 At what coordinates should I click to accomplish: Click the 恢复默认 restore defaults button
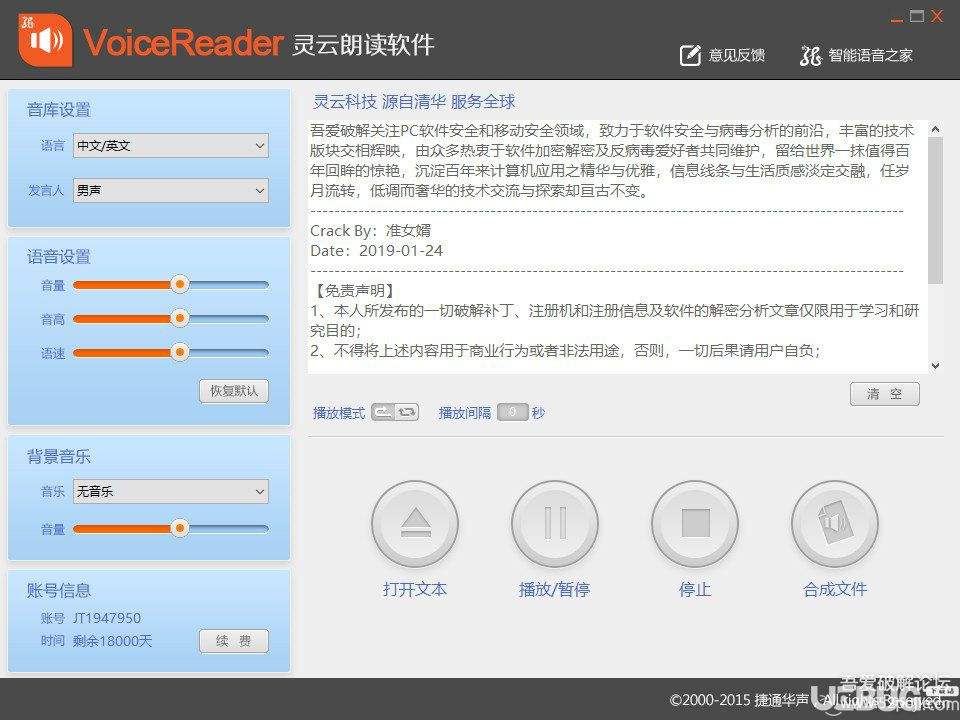[x=234, y=391]
